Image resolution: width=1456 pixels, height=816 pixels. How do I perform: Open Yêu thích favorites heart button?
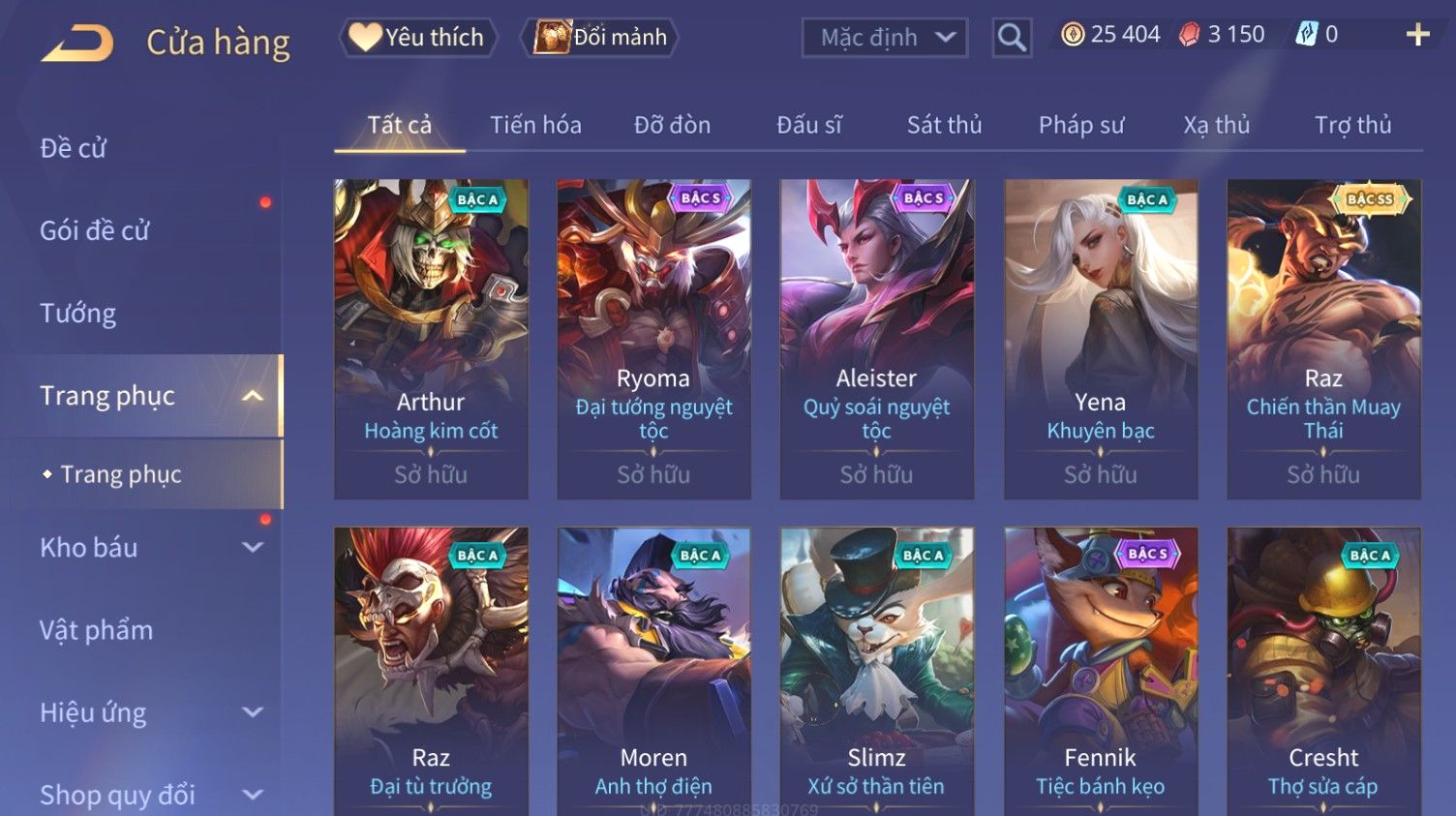tap(418, 37)
